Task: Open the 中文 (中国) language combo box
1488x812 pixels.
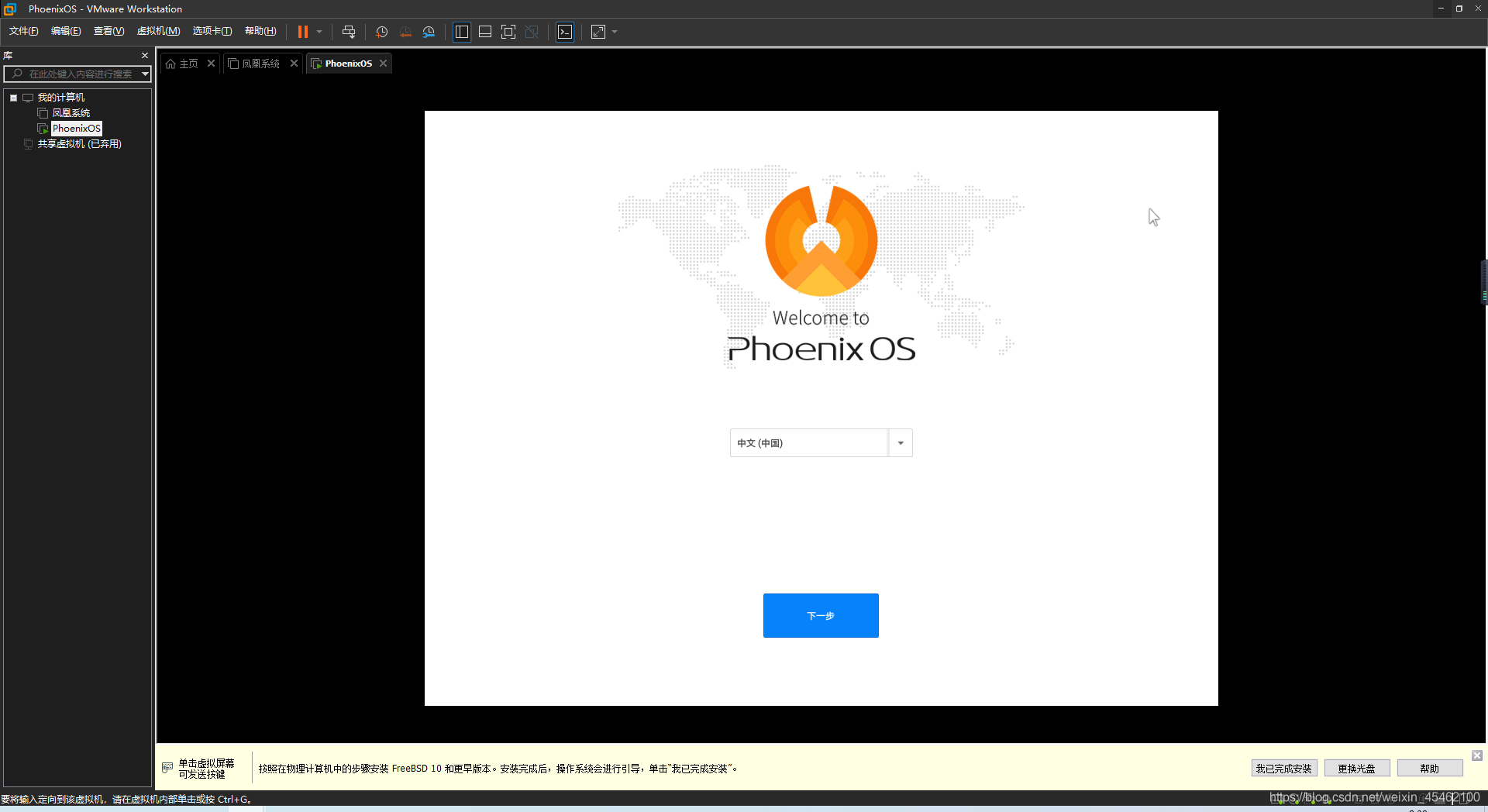Action: (x=821, y=443)
